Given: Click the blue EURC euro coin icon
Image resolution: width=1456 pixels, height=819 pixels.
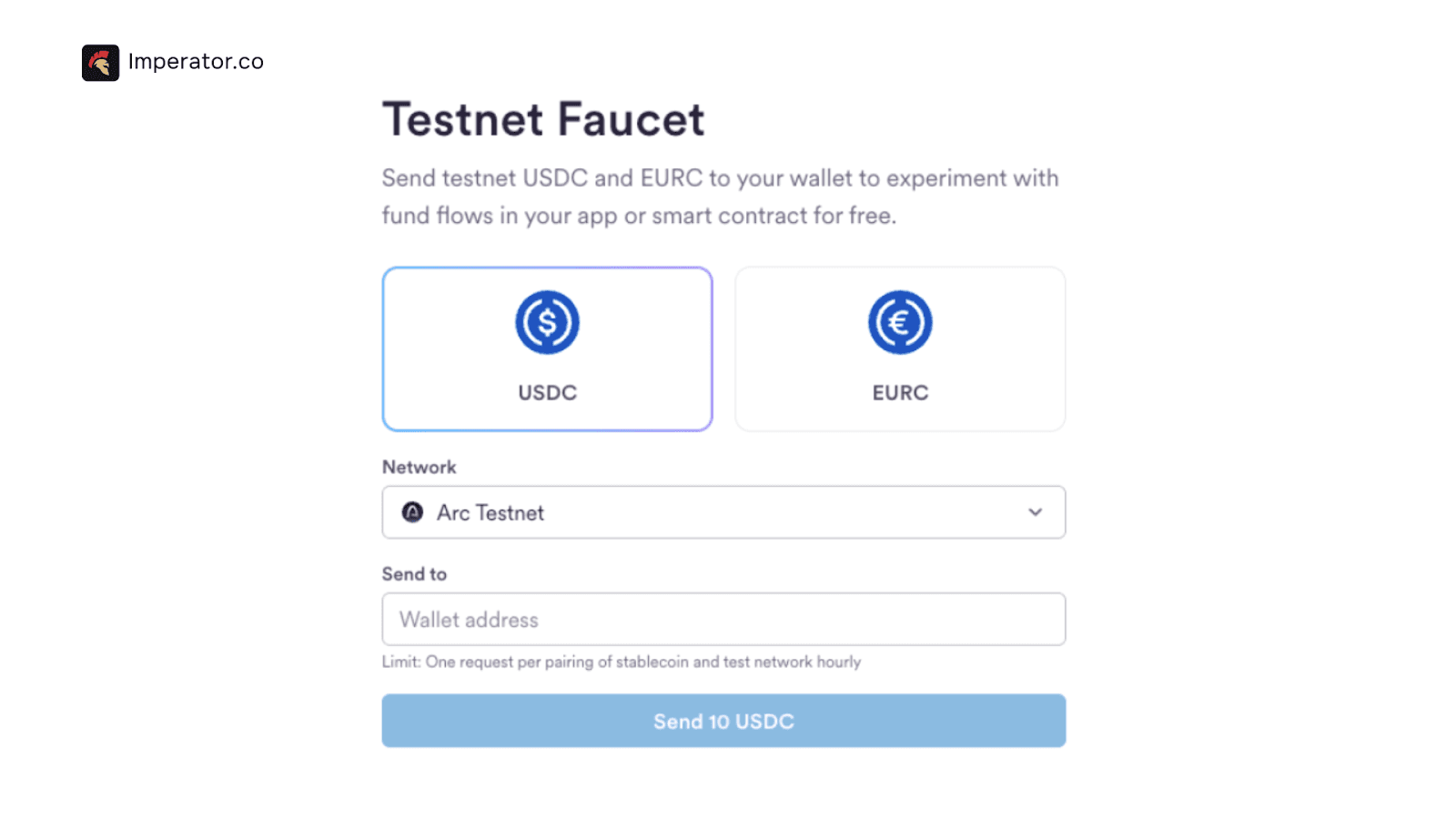Looking at the screenshot, I should (900, 322).
